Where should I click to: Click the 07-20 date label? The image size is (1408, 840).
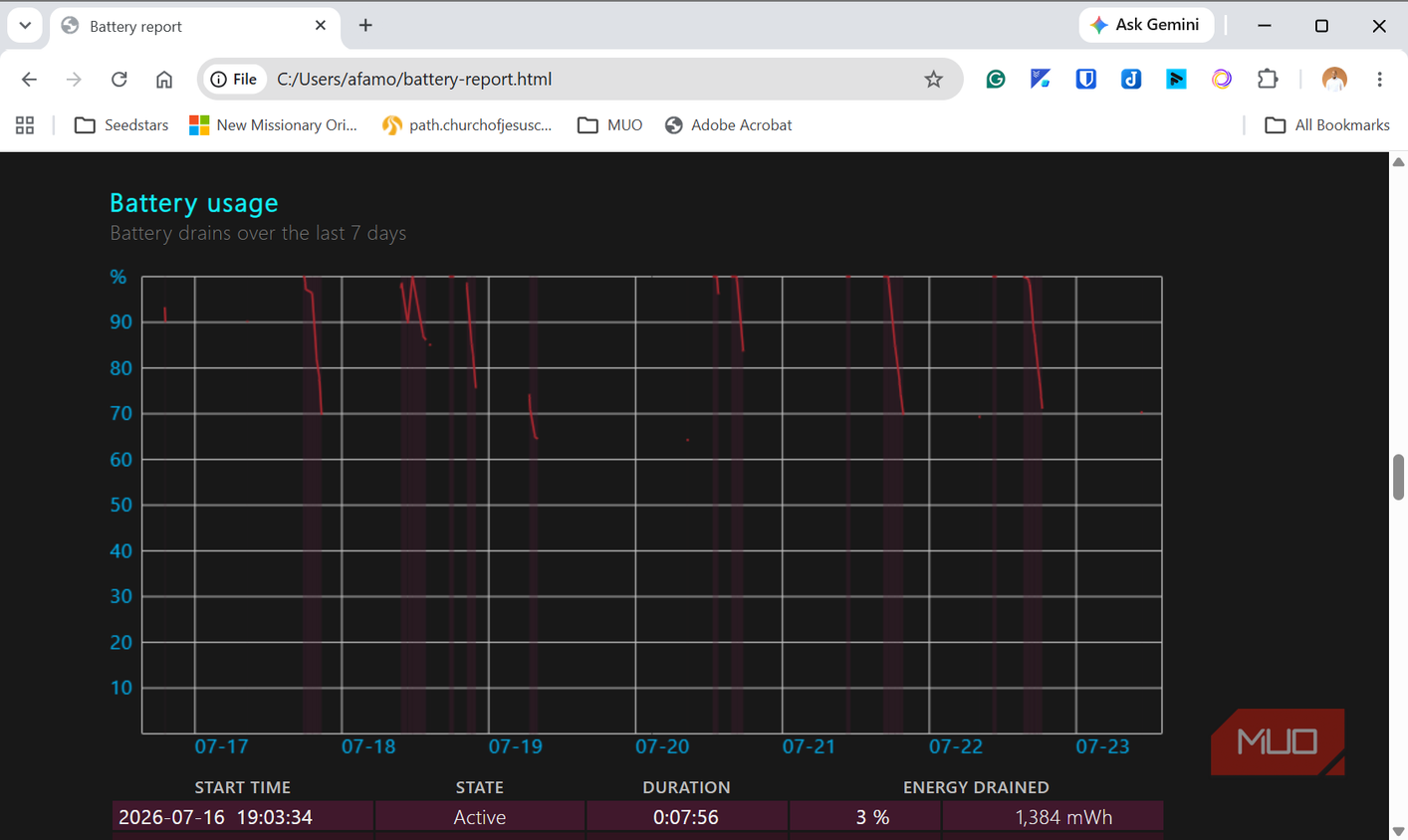tap(662, 746)
